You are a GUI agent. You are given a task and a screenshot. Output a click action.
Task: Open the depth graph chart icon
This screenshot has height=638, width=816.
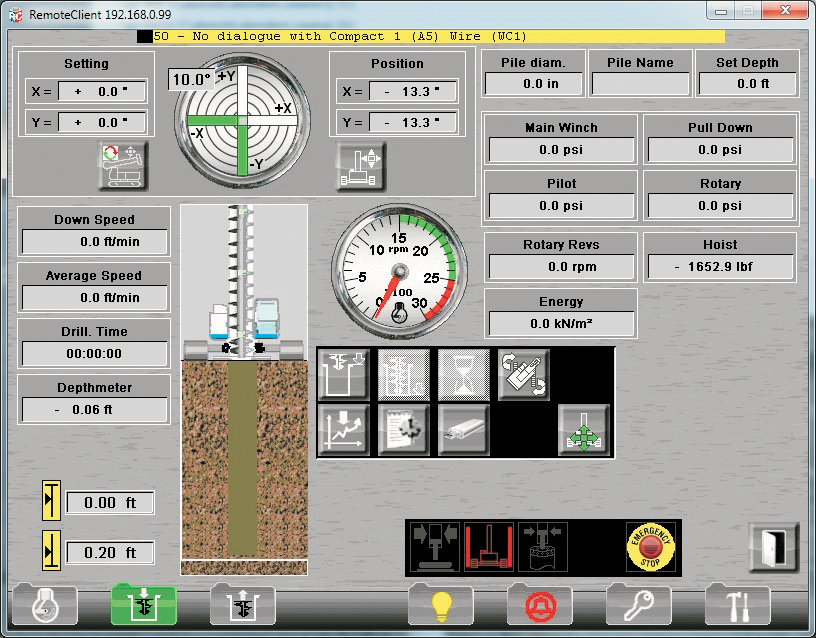343,430
